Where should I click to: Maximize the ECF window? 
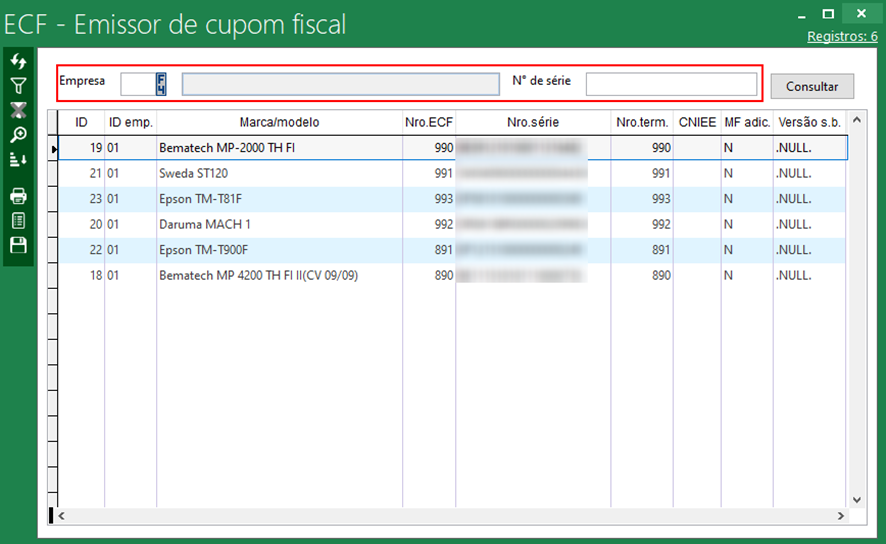(827, 13)
